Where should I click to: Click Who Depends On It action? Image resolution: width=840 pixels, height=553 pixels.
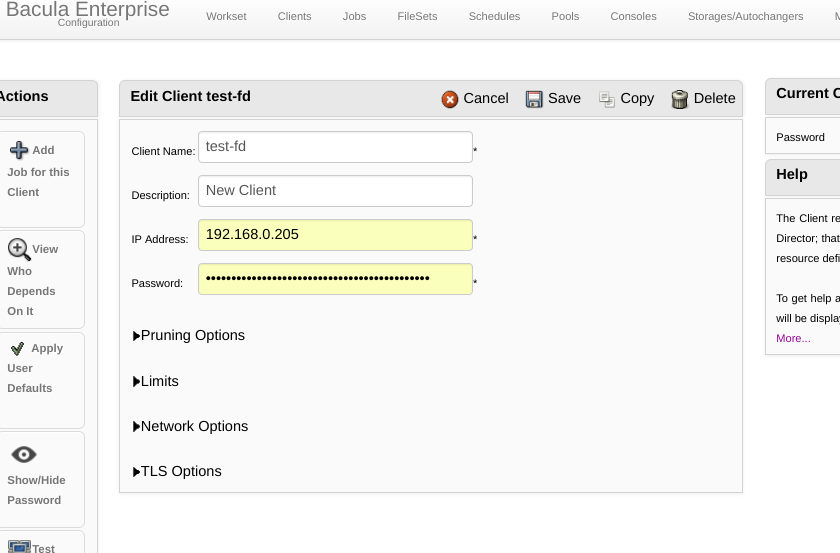(31, 291)
